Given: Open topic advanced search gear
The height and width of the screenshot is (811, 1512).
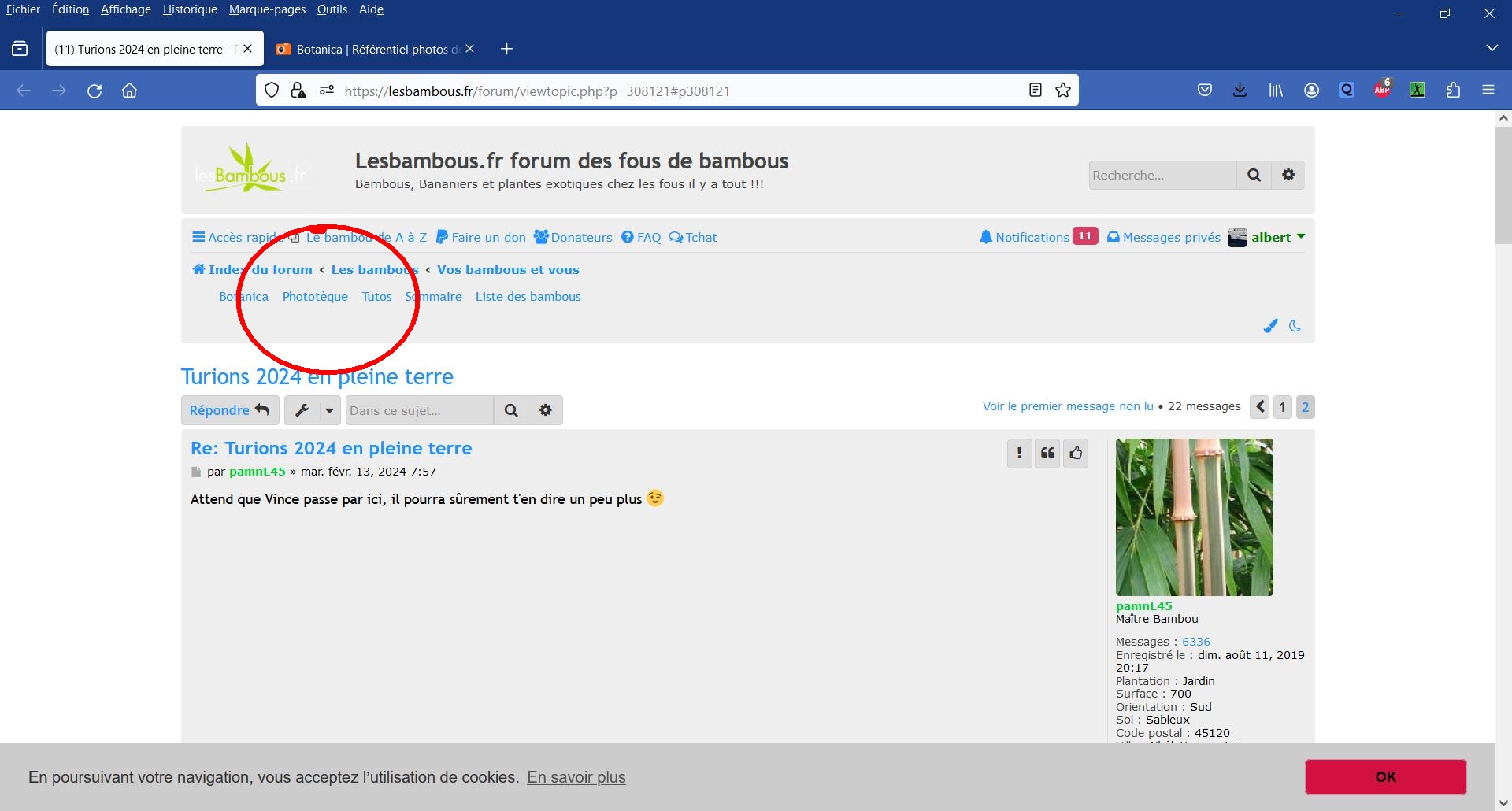Looking at the screenshot, I should point(546,410).
